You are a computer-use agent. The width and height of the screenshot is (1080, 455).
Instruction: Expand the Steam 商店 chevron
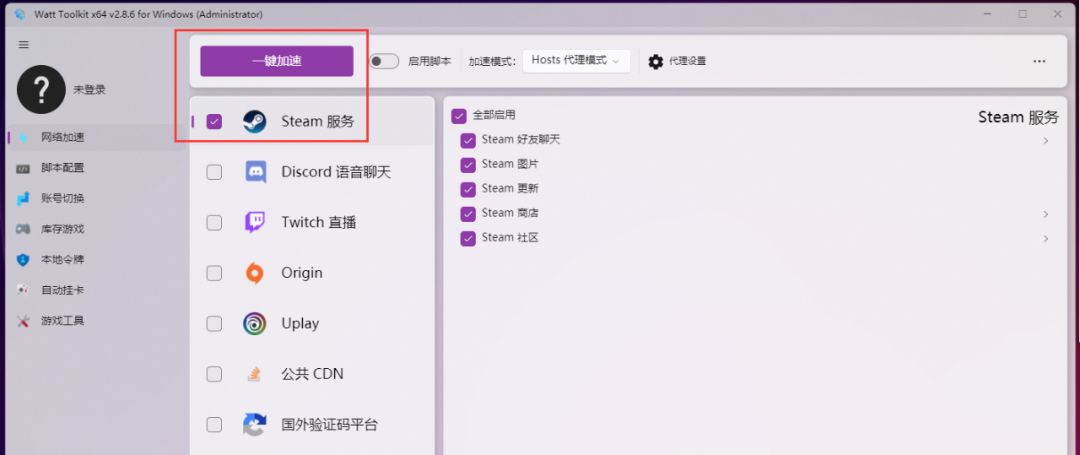[x=1046, y=214]
